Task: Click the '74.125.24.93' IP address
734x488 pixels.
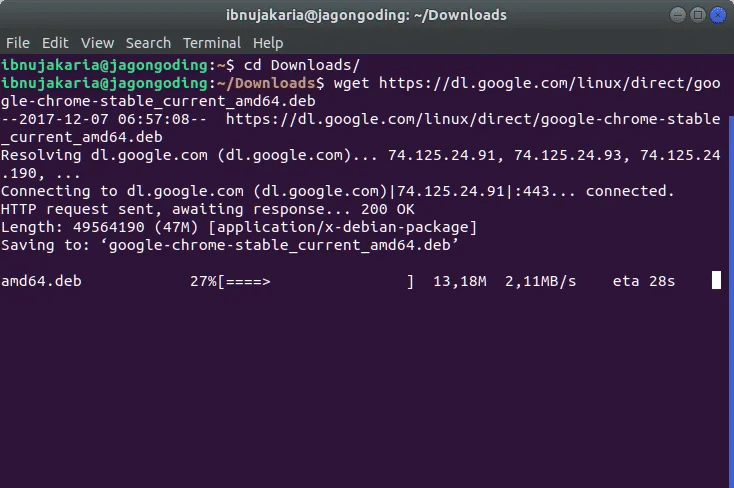Action: pos(567,155)
